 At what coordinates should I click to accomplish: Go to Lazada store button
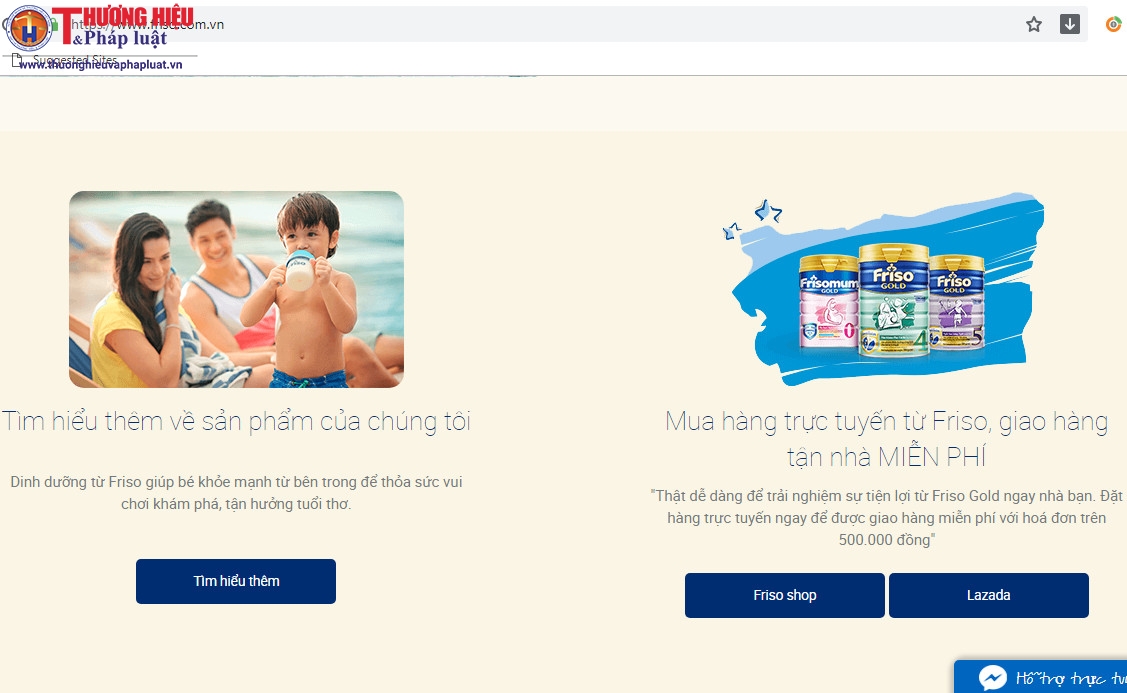coord(989,595)
